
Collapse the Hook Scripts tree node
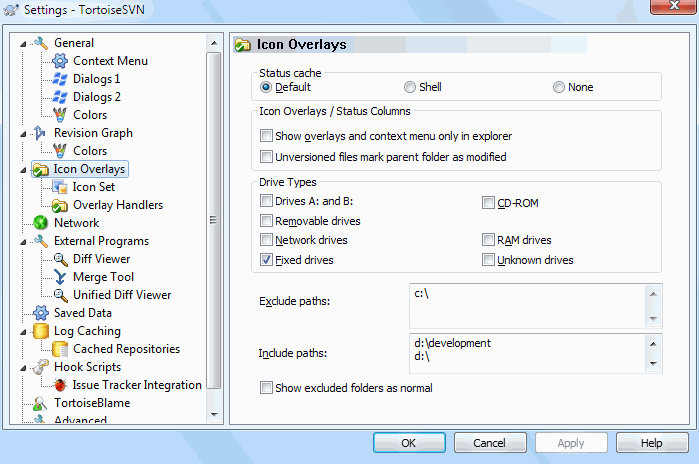click(23, 368)
